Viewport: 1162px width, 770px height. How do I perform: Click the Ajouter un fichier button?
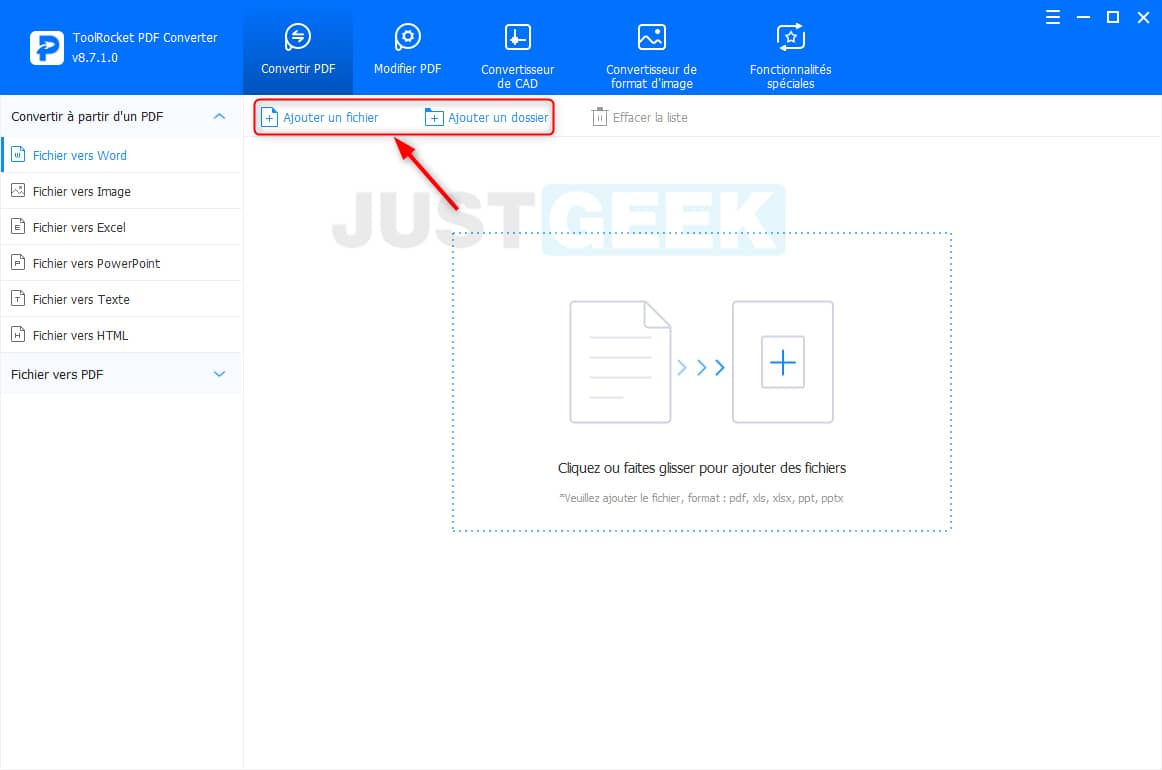(320, 117)
